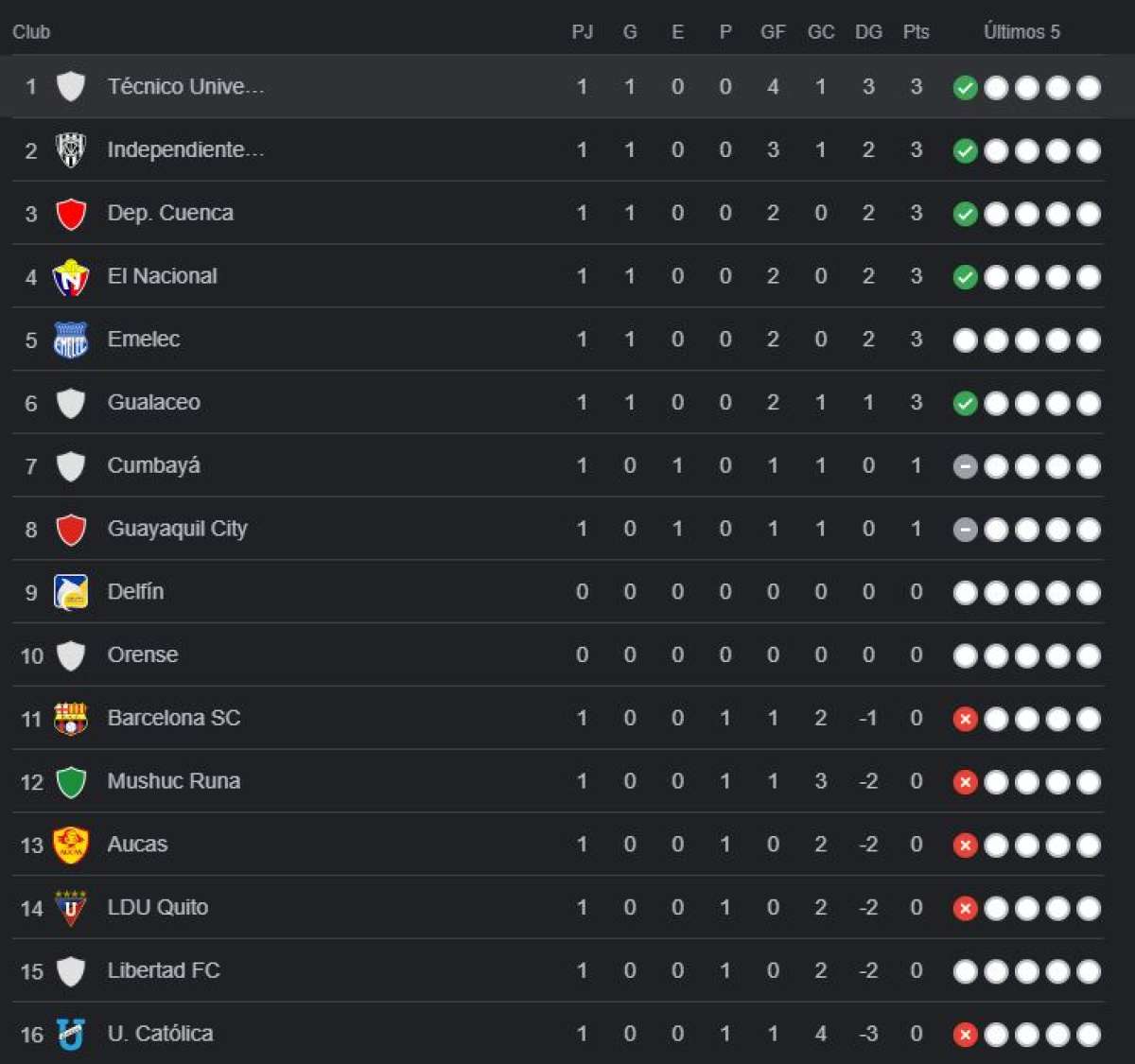Click the Independiente club crest icon

pos(71,149)
